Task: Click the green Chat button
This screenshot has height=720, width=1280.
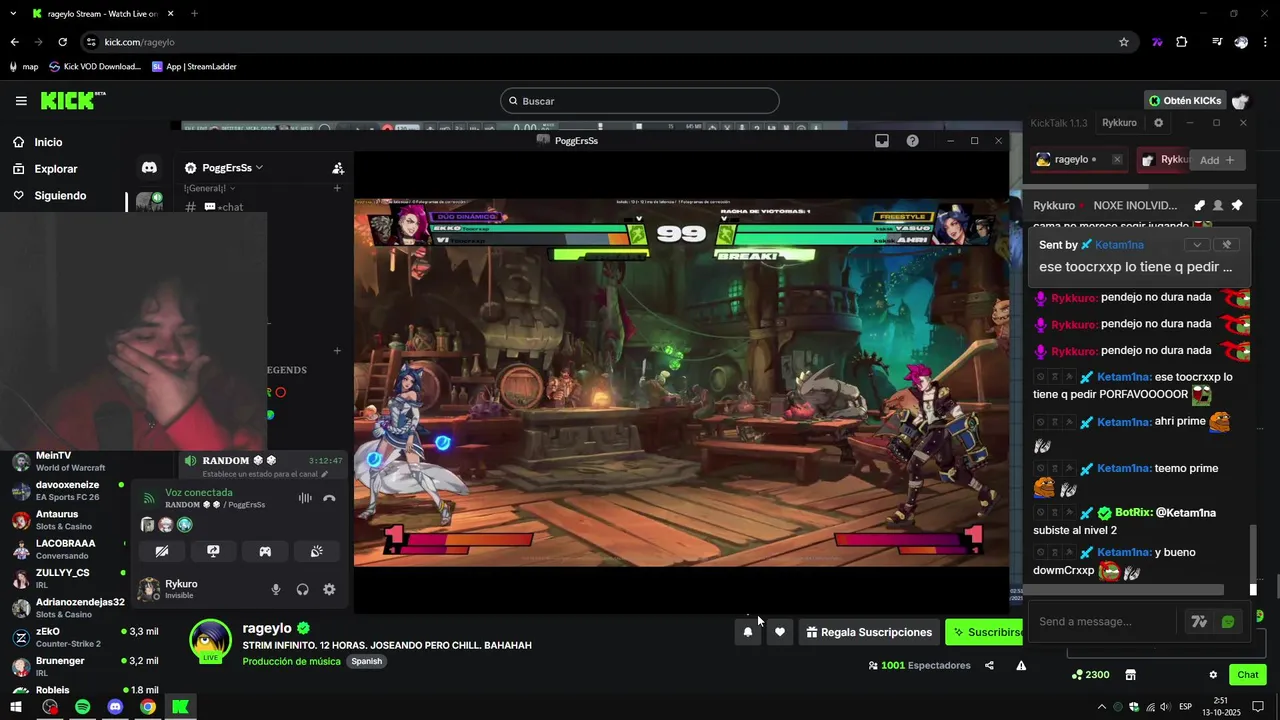Action: point(1247,675)
